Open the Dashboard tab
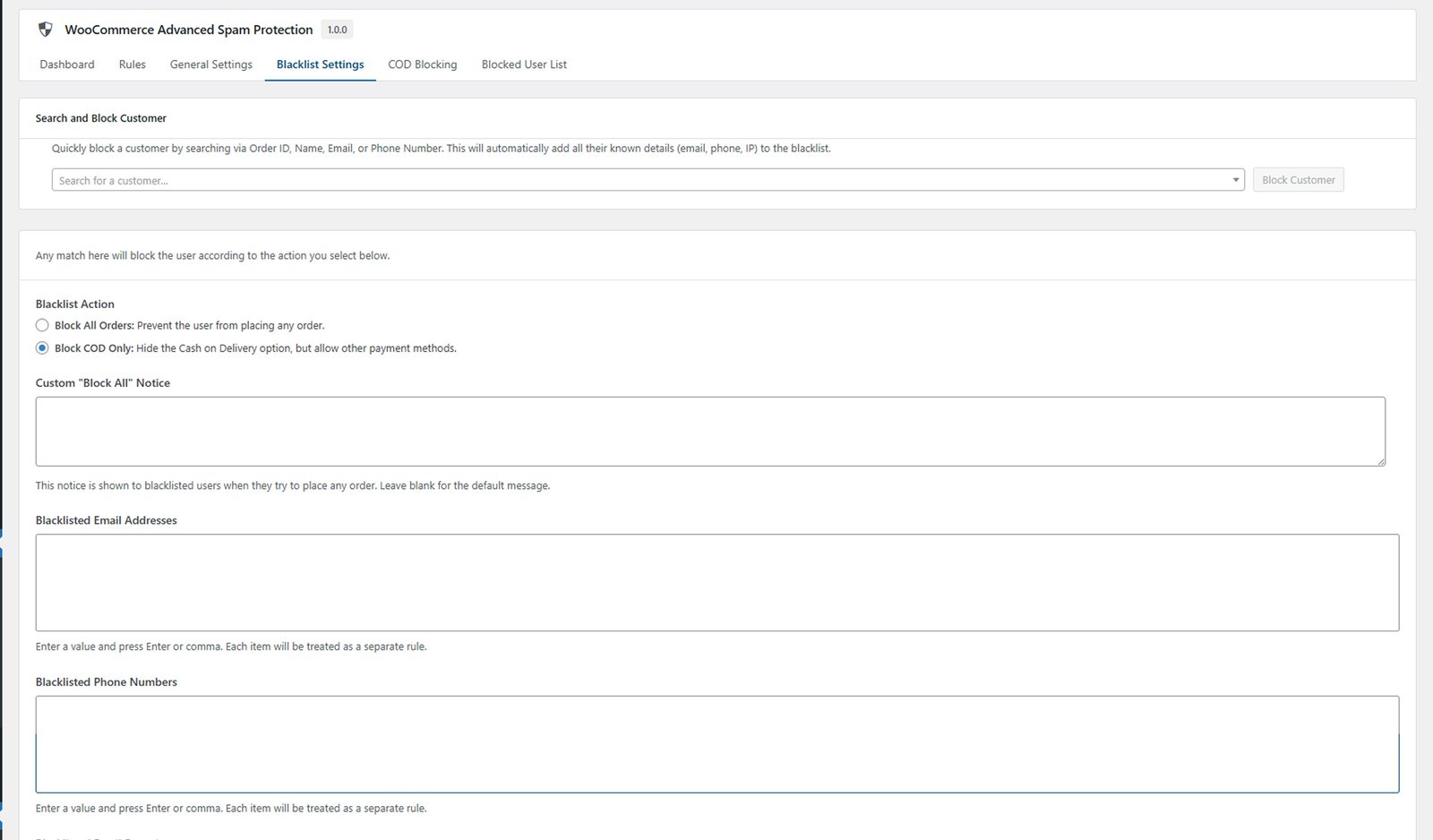This screenshot has height=840, width=1433. [67, 64]
